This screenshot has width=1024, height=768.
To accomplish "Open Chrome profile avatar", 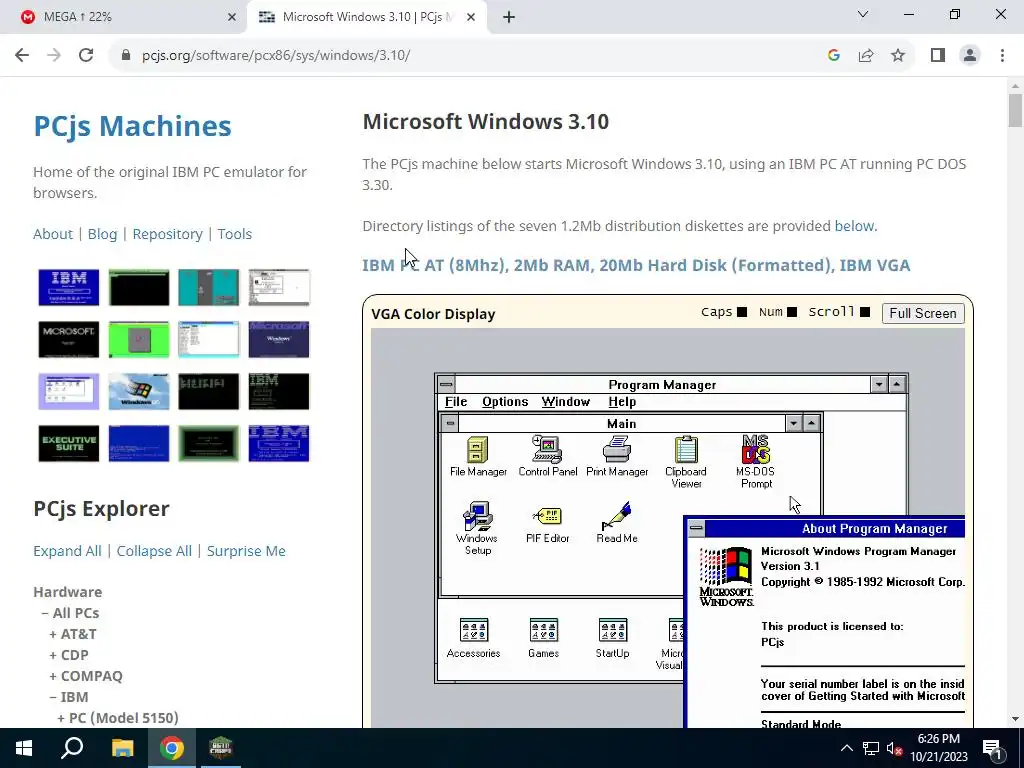I will click(x=970, y=56).
